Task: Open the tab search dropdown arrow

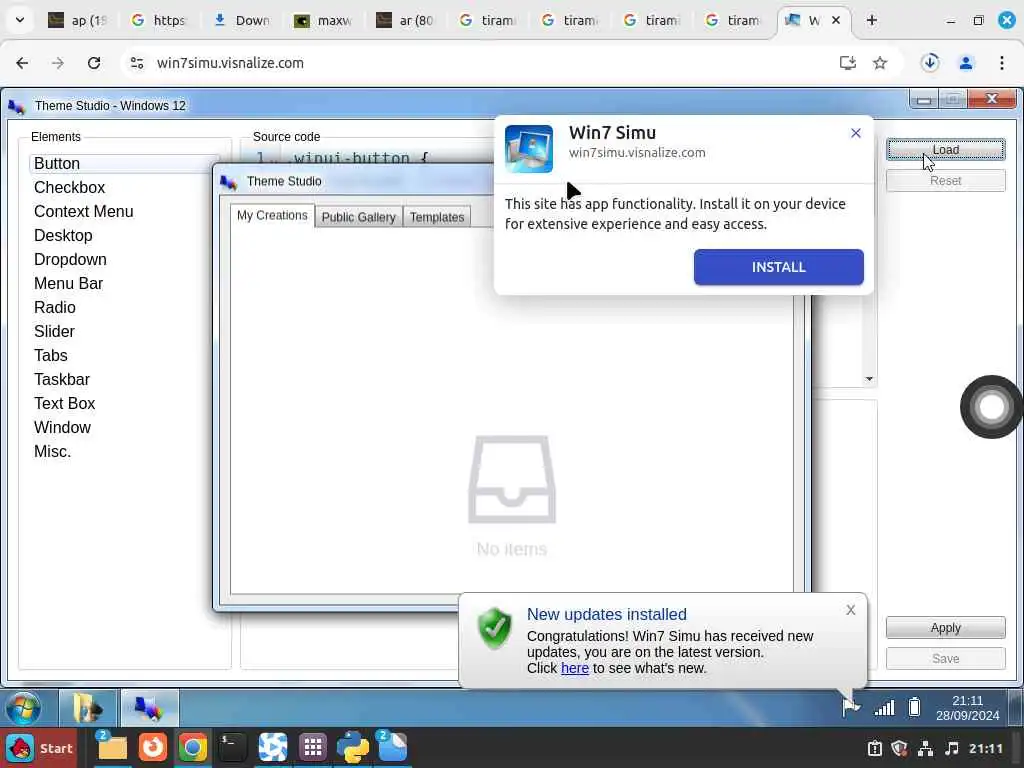Action: click(20, 20)
